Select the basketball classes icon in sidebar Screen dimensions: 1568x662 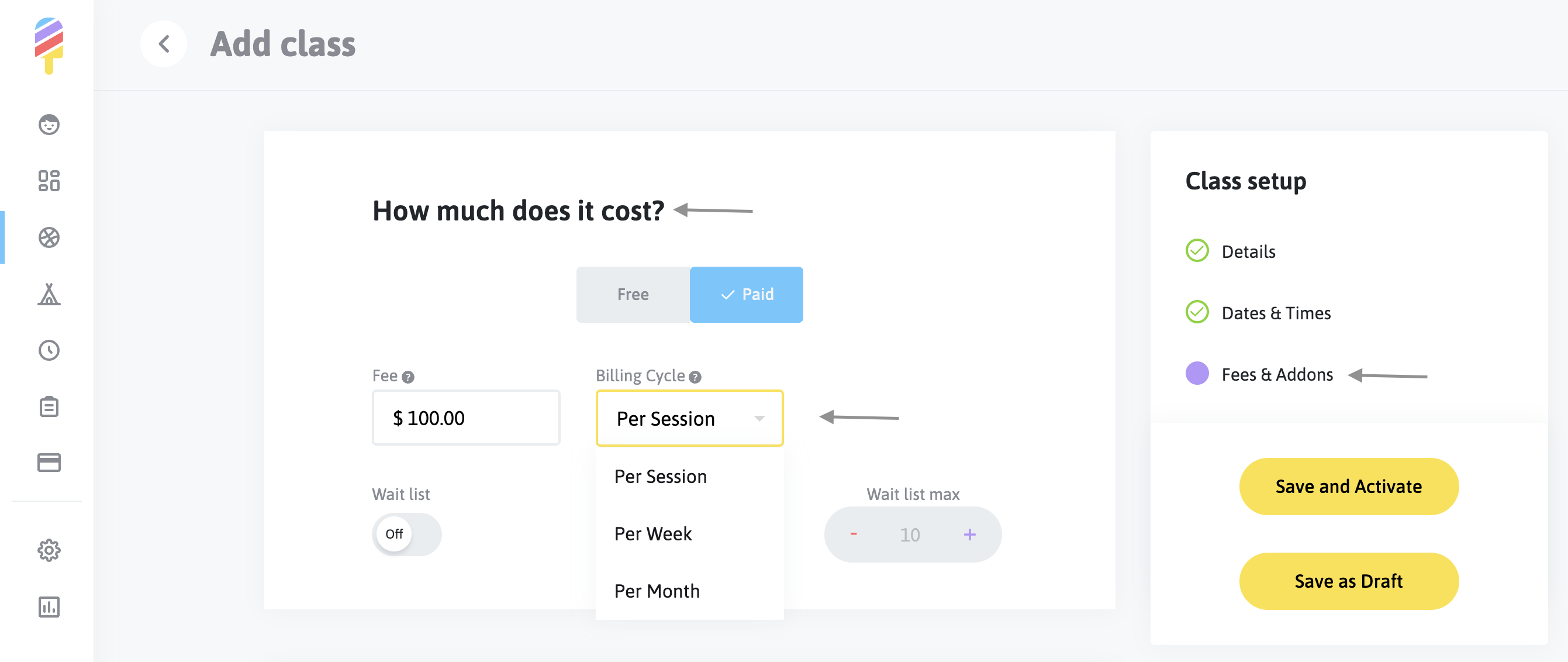[49, 237]
